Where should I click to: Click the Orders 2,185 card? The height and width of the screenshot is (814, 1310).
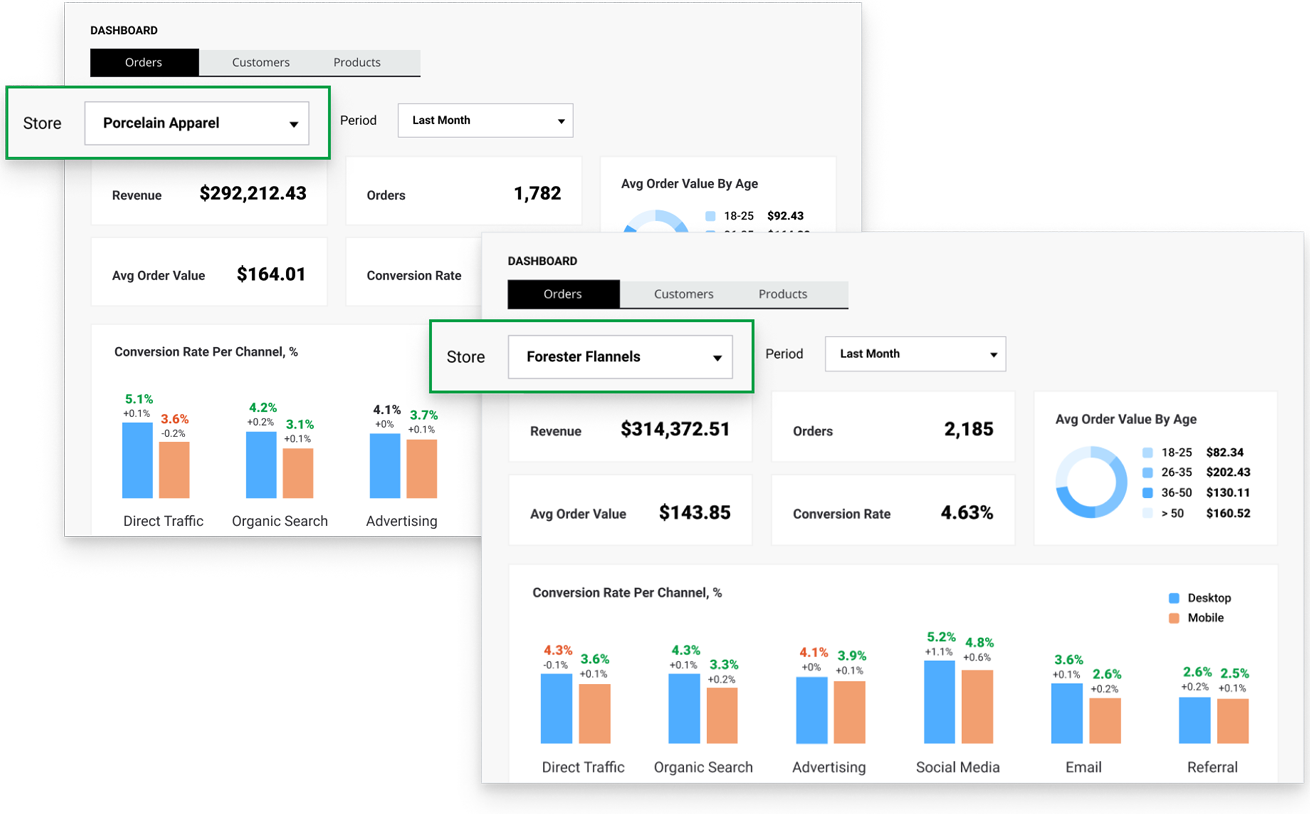coord(892,430)
